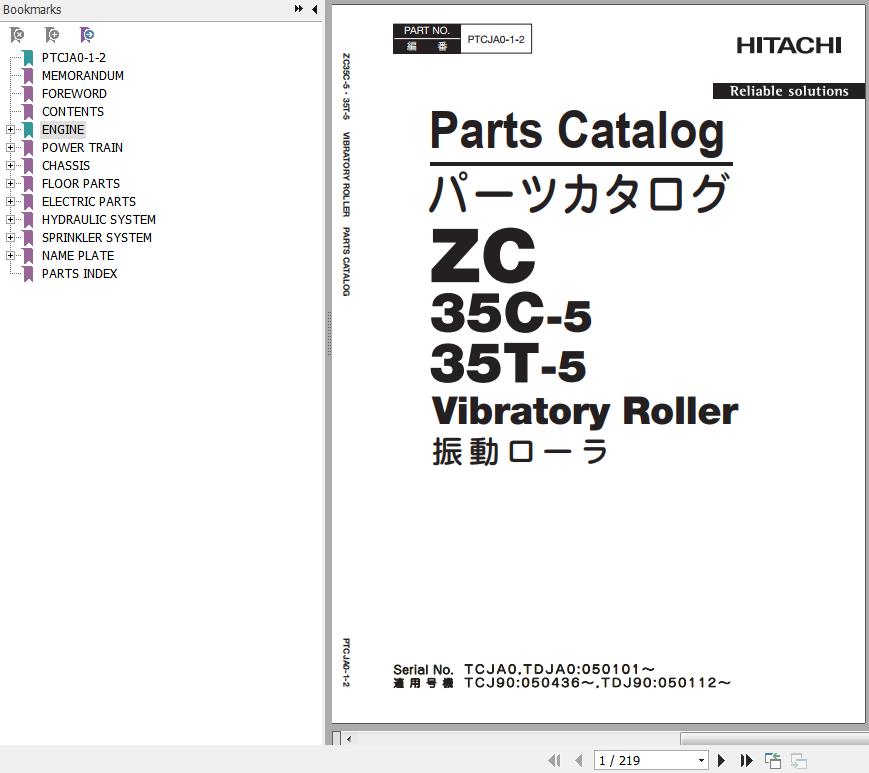
Task: Click the Reliable solutions banner
Action: click(789, 91)
